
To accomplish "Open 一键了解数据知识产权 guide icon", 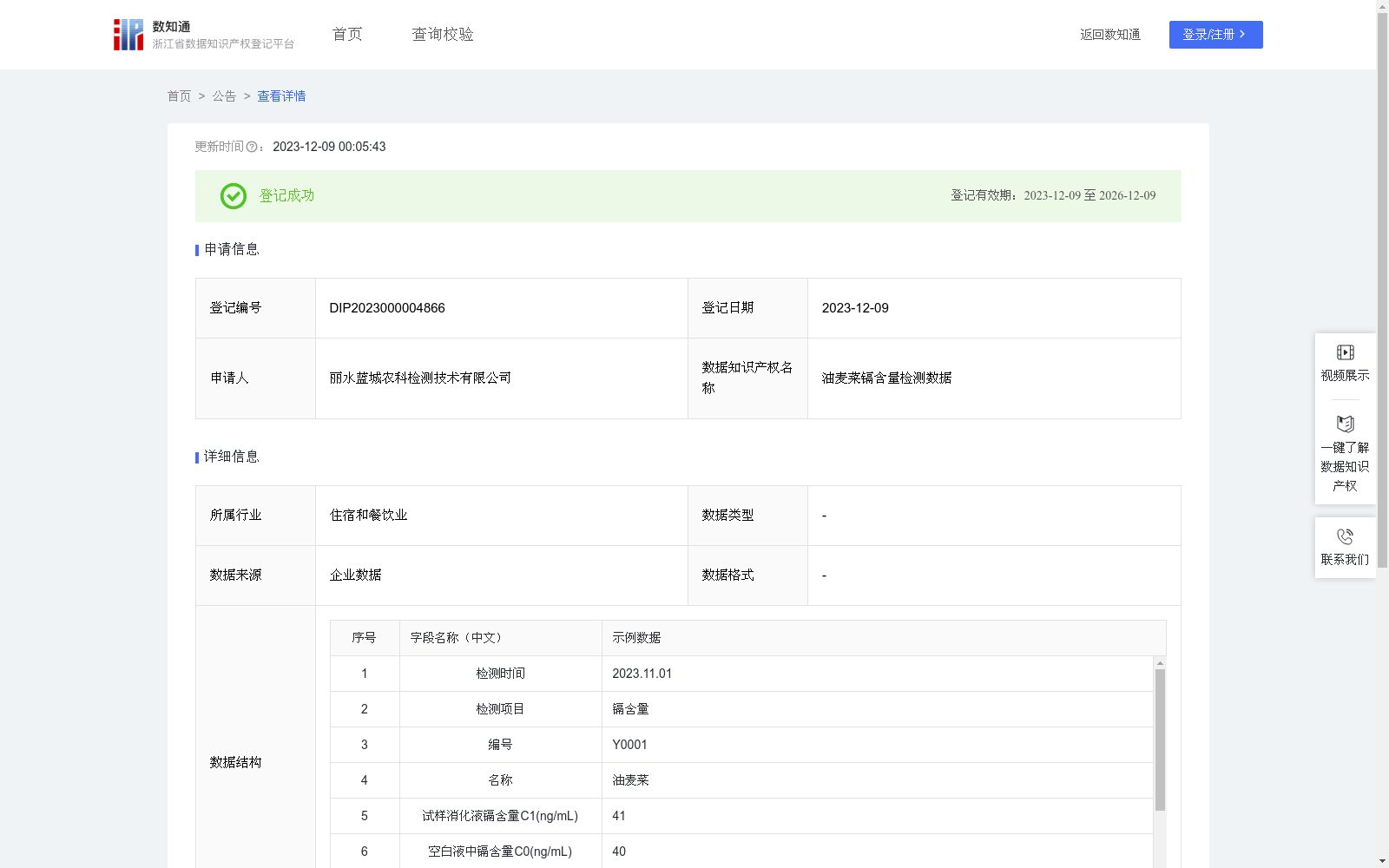I will pyautogui.click(x=1345, y=424).
